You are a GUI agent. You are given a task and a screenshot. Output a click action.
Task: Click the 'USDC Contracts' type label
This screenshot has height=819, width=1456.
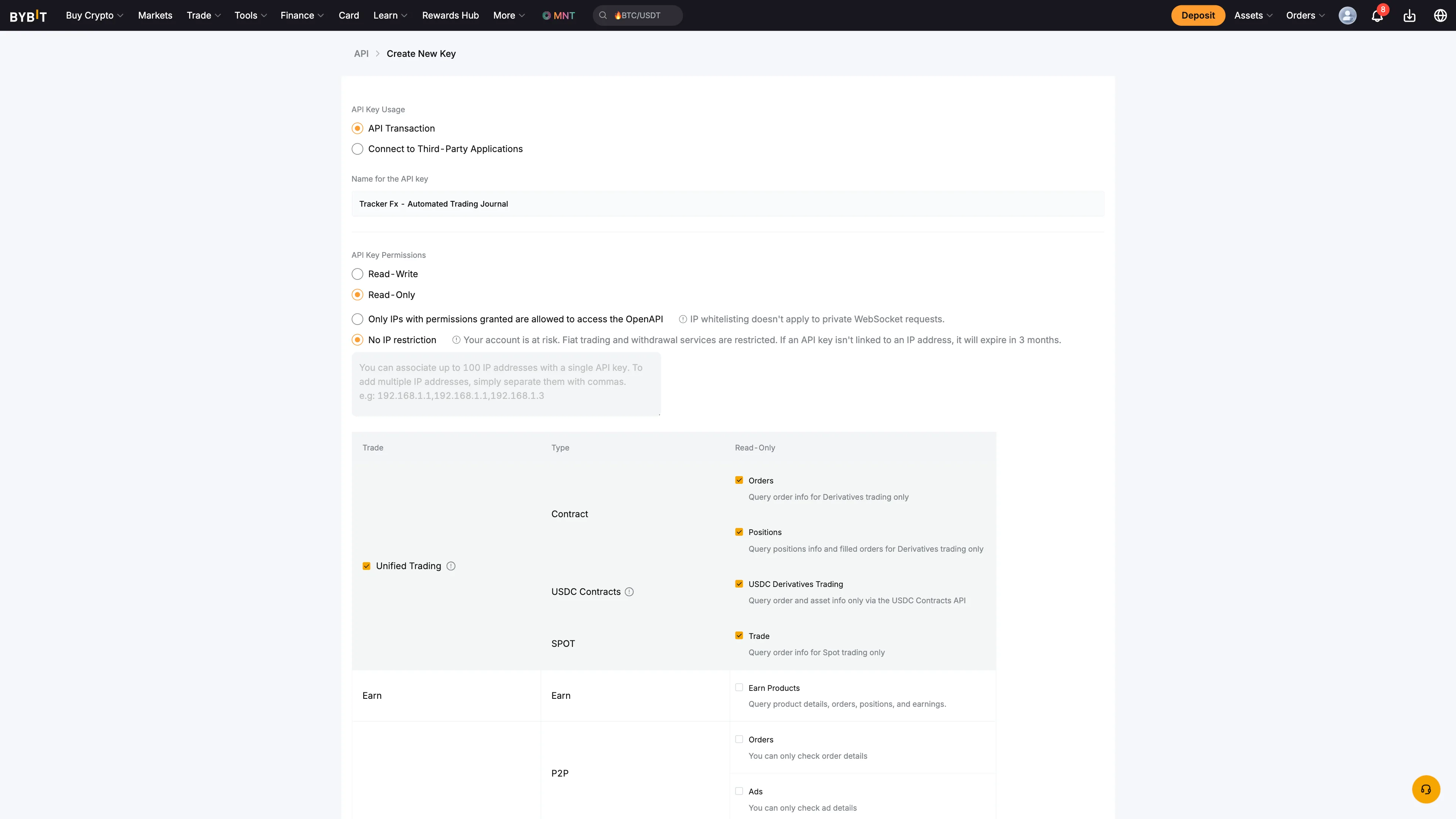click(x=585, y=592)
